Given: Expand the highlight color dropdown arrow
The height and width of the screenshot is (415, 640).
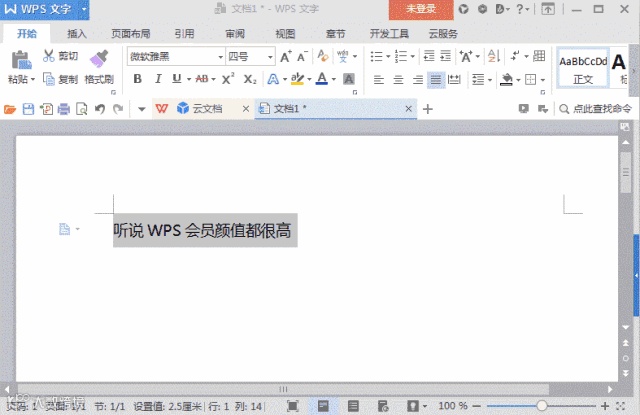Looking at the screenshot, I should tap(309, 79).
